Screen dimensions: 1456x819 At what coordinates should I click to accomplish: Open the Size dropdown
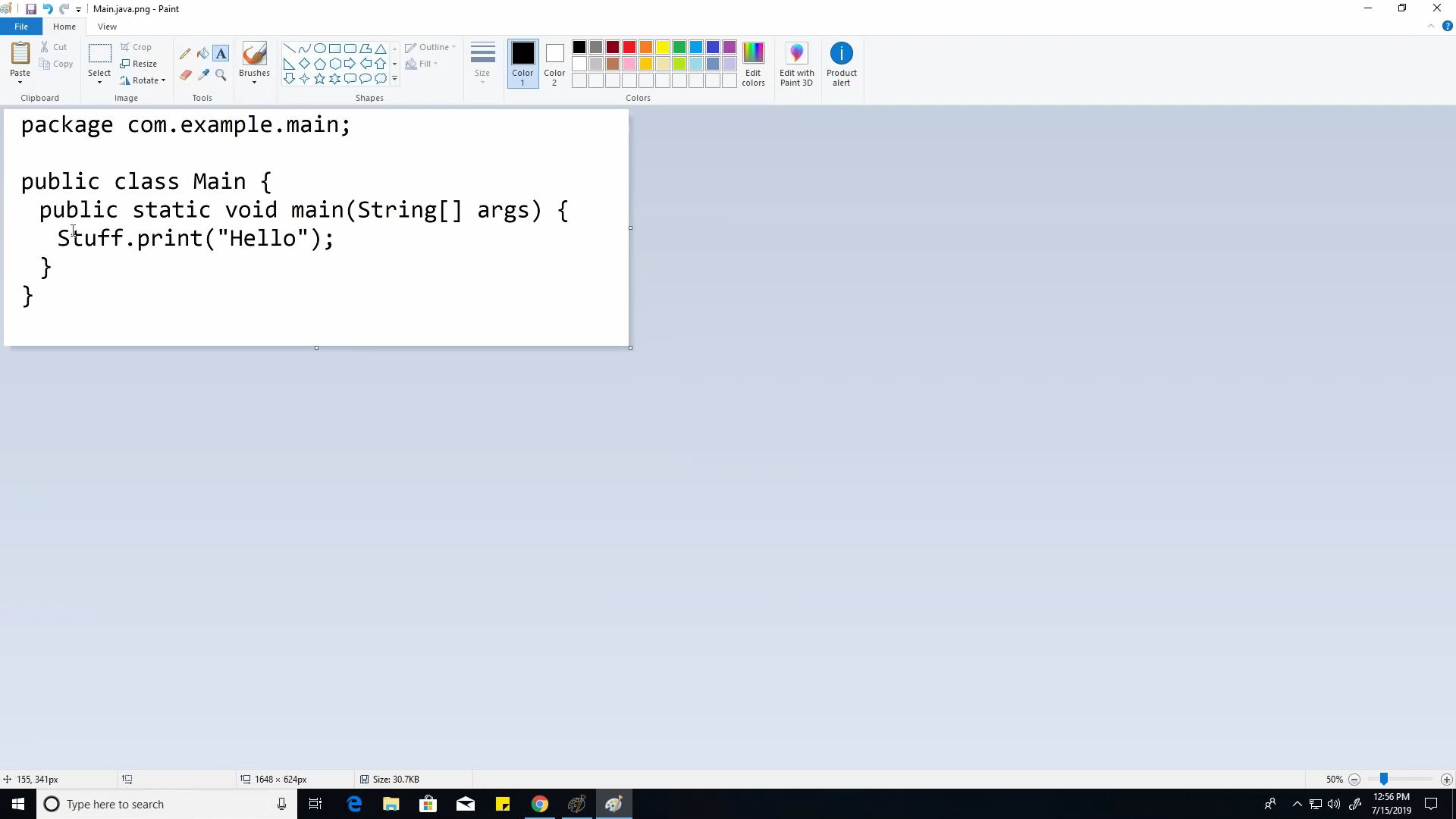point(482,64)
